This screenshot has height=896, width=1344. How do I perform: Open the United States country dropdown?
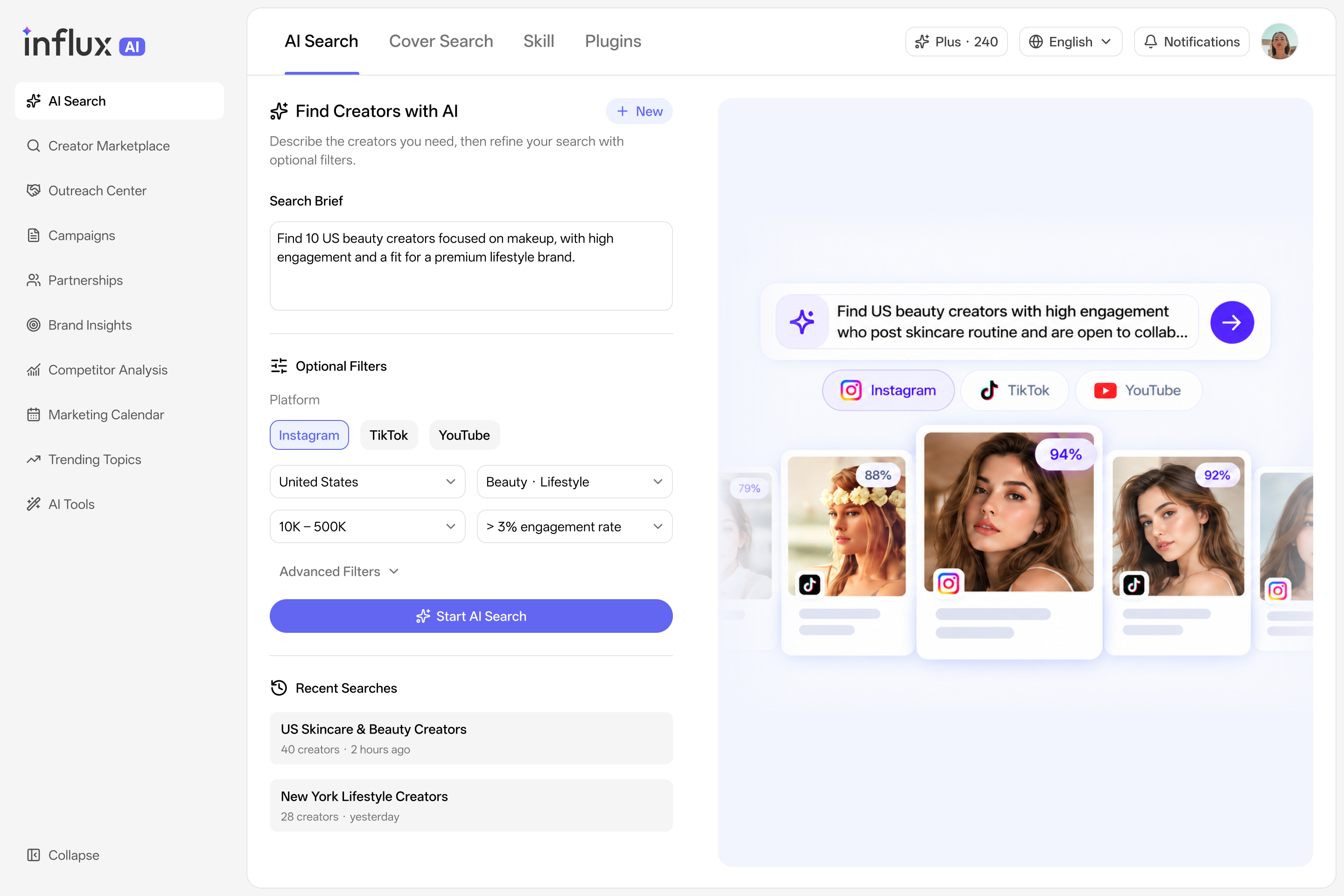367,482
